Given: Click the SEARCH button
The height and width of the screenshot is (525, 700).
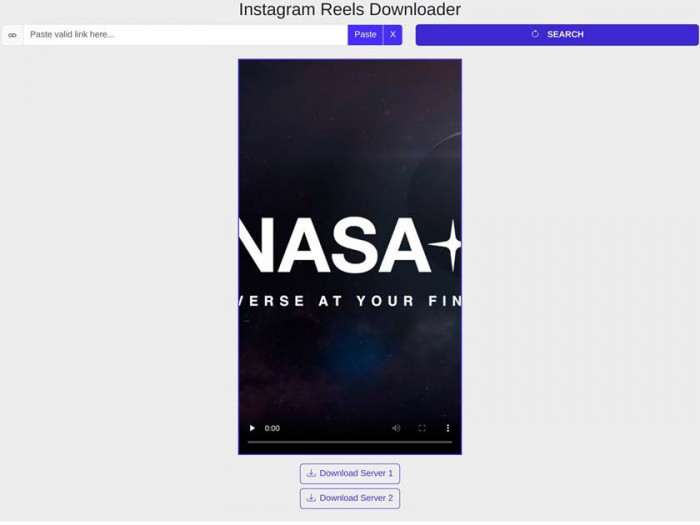Looking at the screenshot, I should (x=557, y=35).
